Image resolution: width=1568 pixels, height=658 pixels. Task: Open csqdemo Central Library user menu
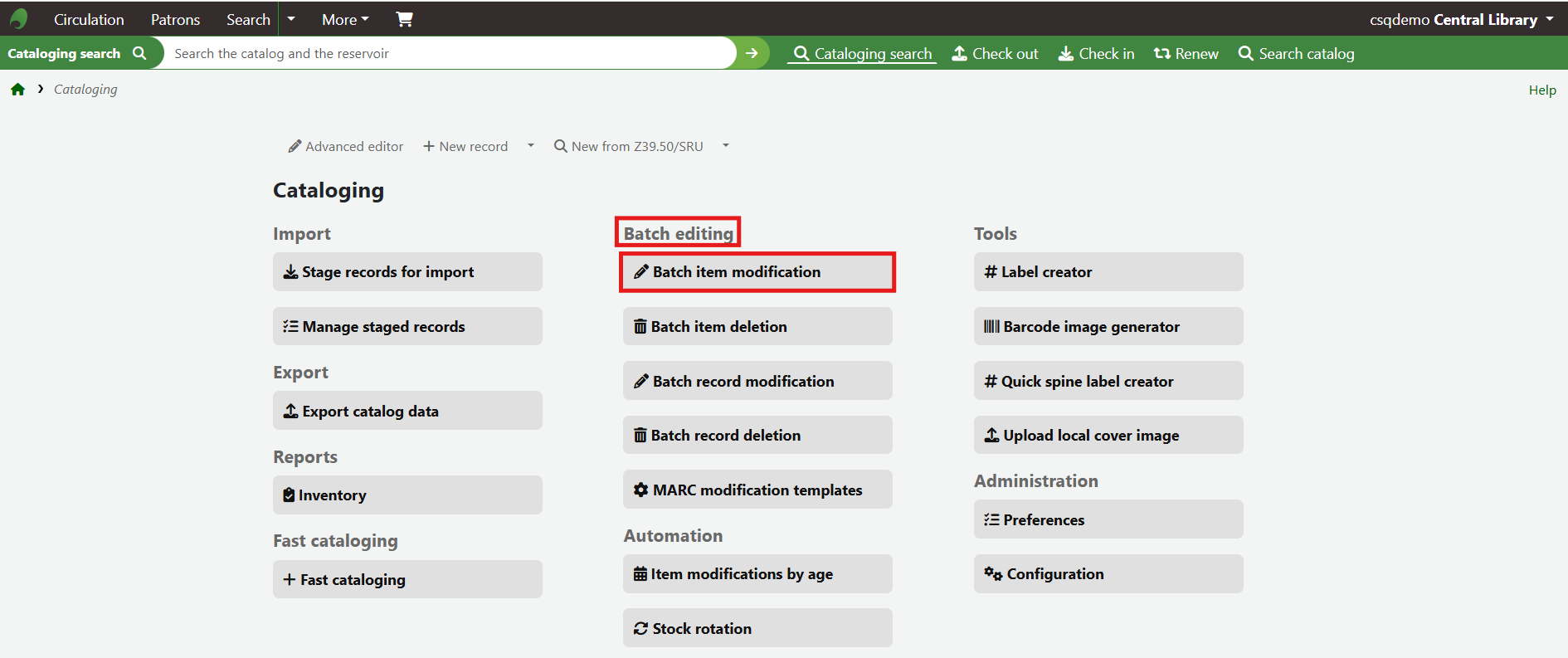tap(1461, 19)
